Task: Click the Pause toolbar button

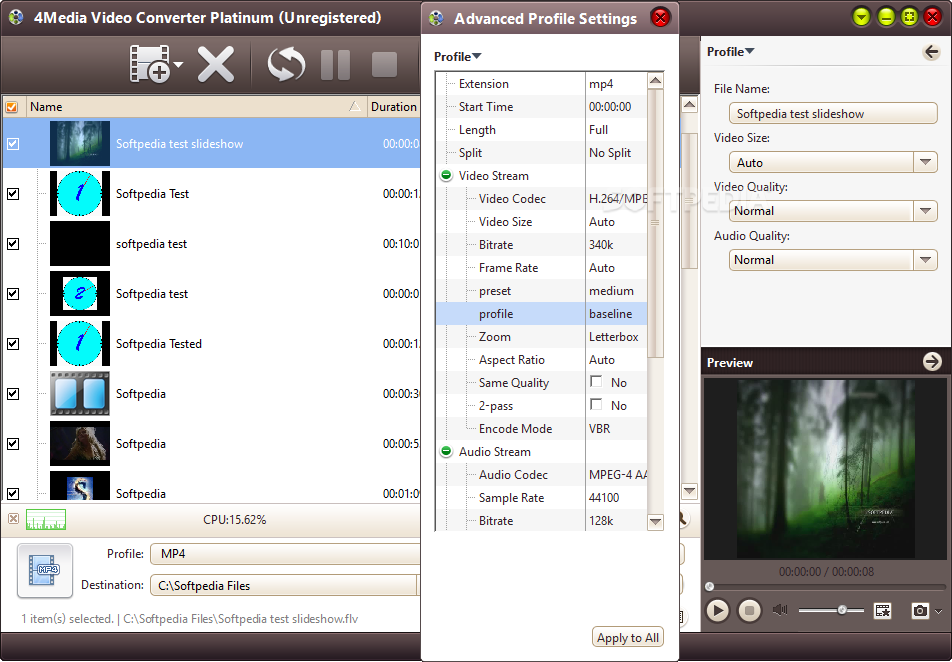Action: (x=335, y=64)
